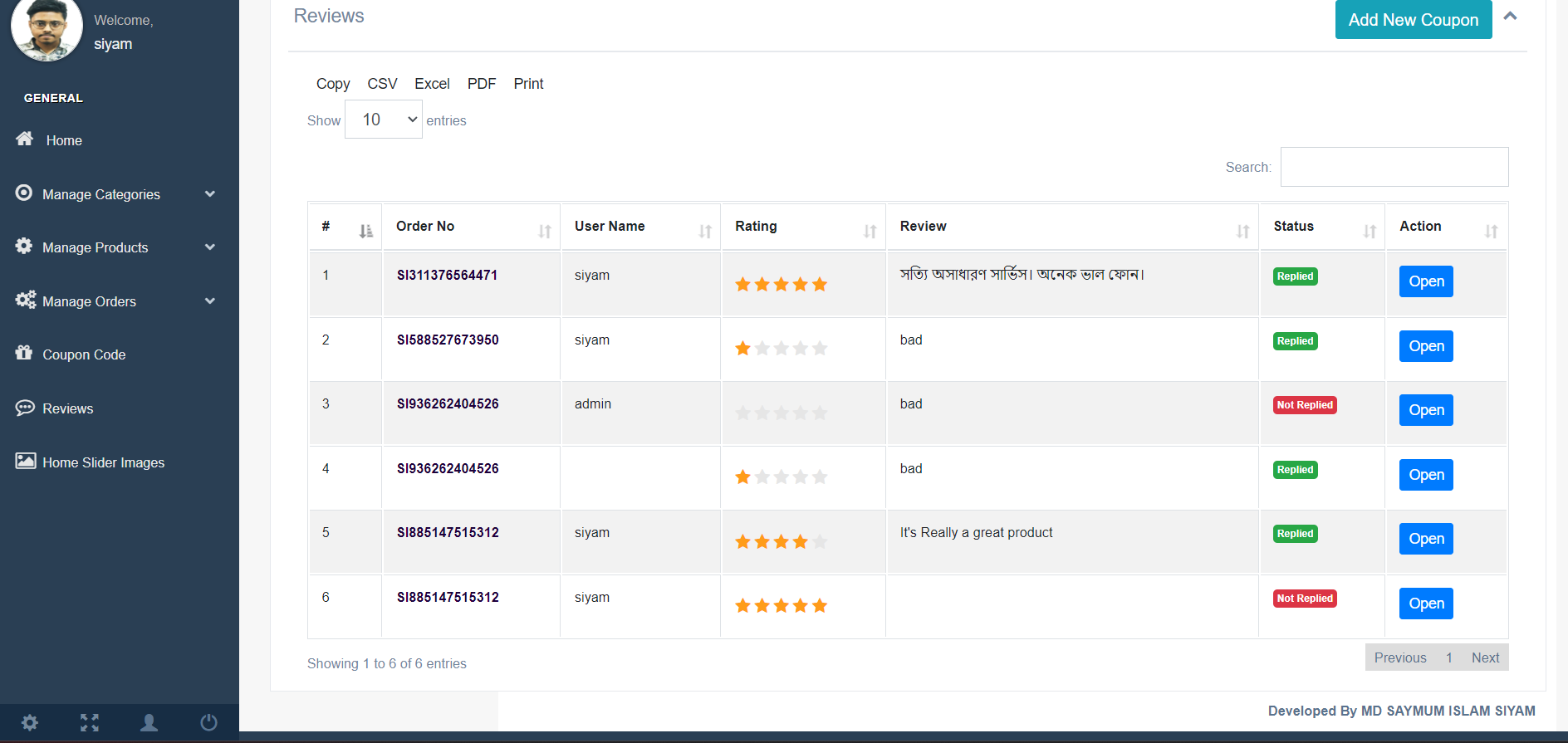Click the Home house icon in sidebar
The height and width of the screenshot is (743, 1568).
25,139
